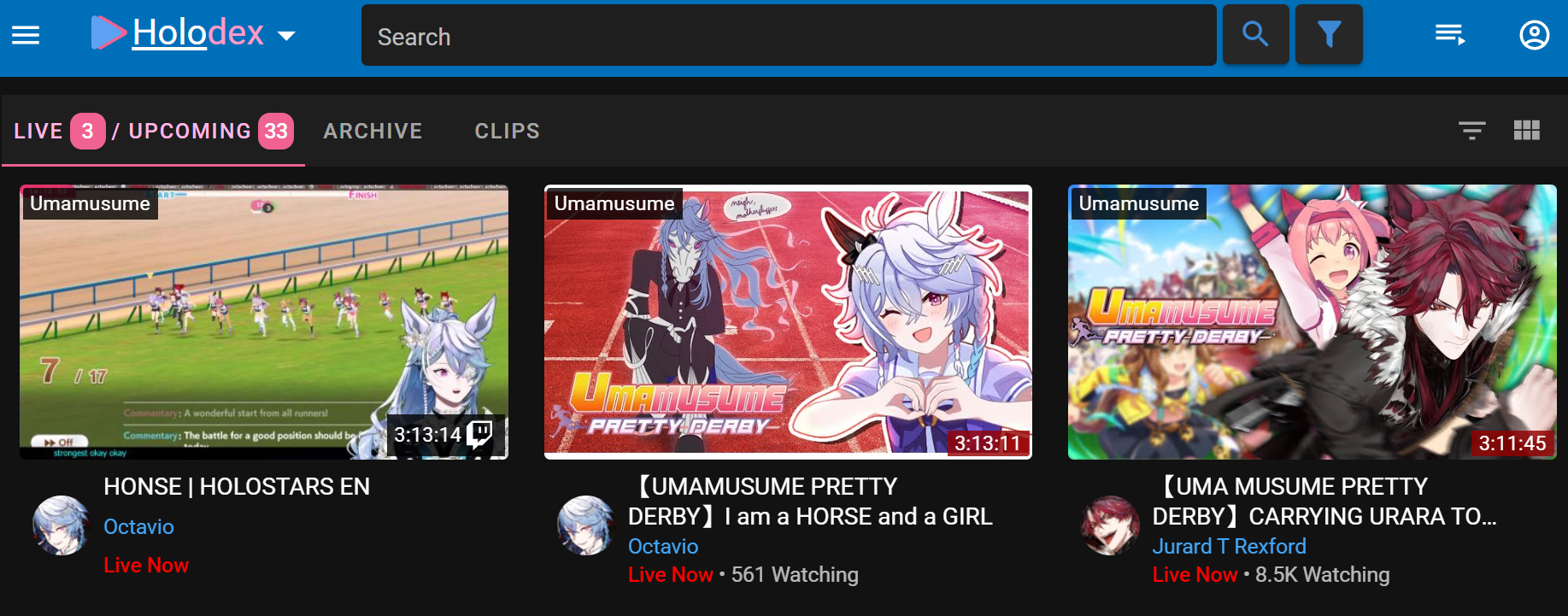Select the Live / Upcoming tab
The height and width of the screenshot is (616, 1568).
click(x=154, y=131)
